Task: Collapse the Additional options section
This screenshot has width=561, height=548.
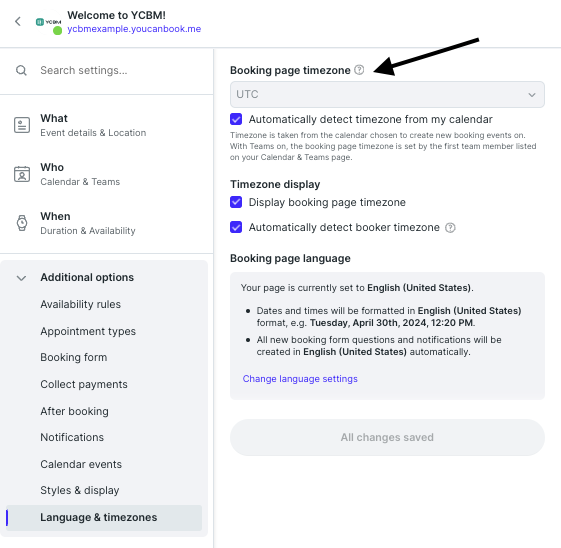Action: pyautogui.click(x=21, y=278)
